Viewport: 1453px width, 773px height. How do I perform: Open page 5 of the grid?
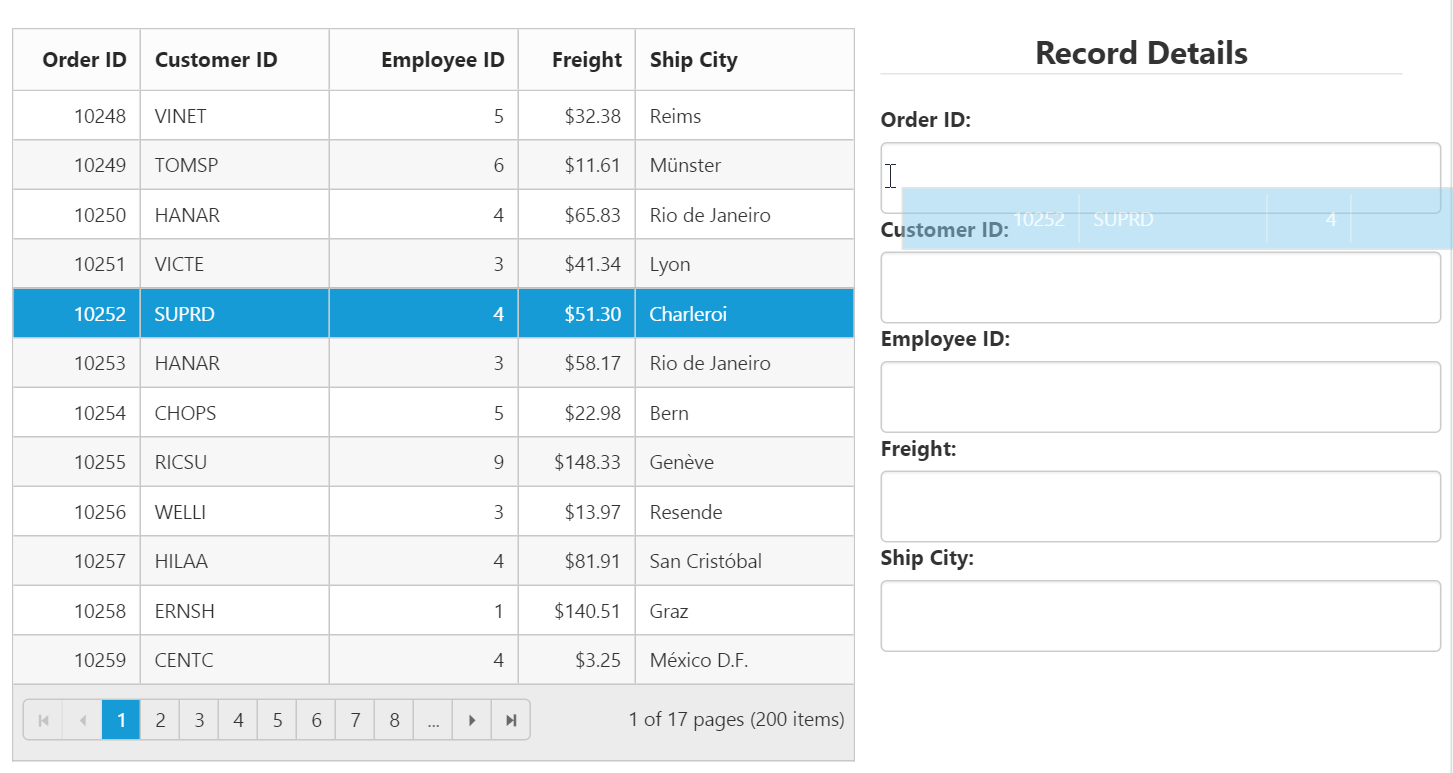click(277, 720)
